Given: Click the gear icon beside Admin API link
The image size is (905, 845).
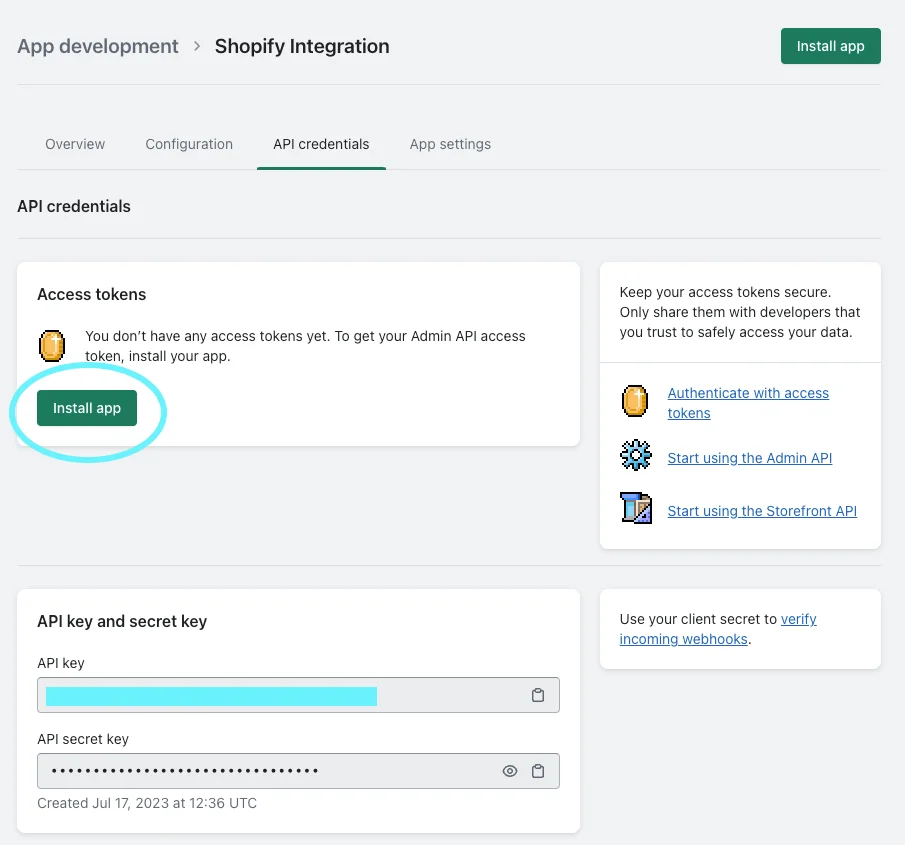Looking at the screenshot, I should tap(635, 455).
